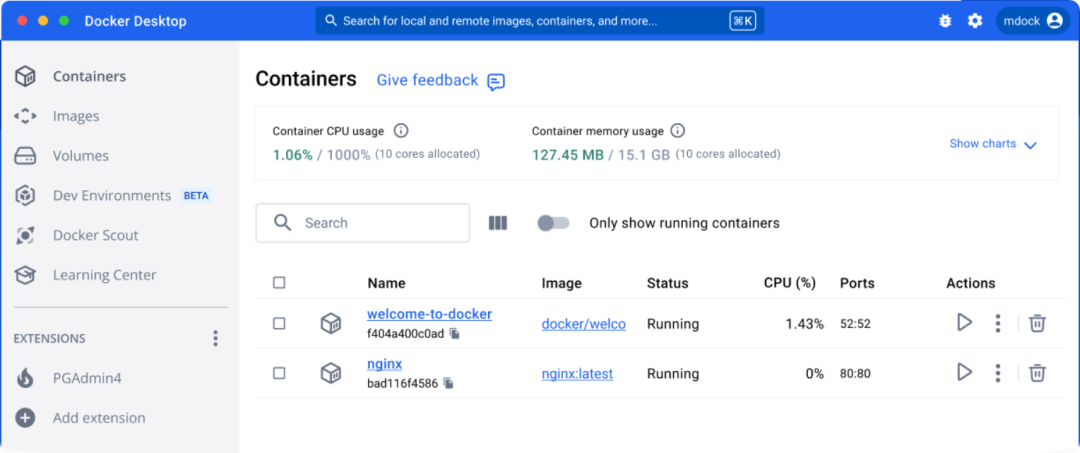
Task: Click the Learning Center graduation cap icon
Action: (25, 275)
